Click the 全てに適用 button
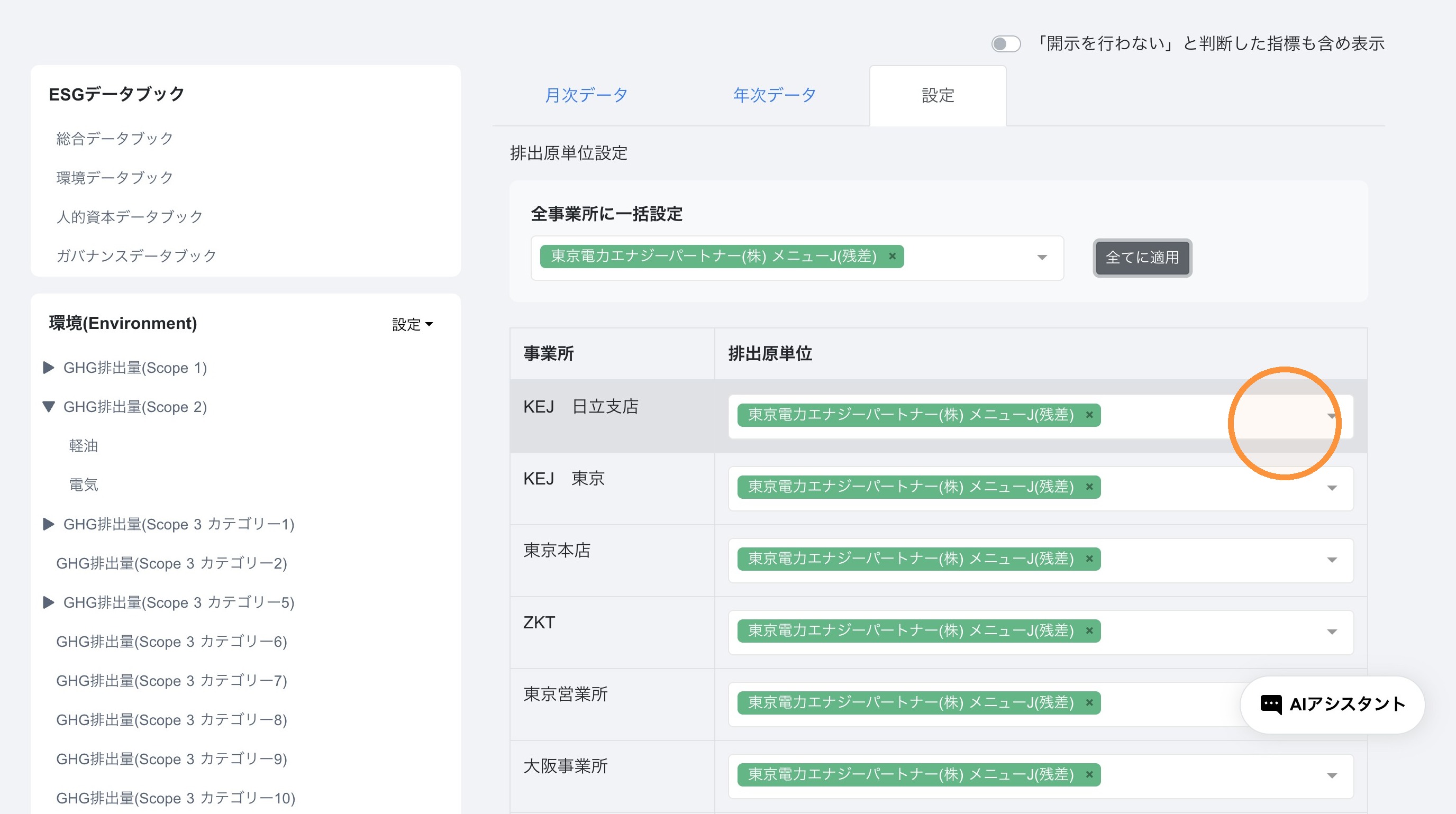Viewport: 1456px width, 814px height. pyautogui.click(x=1142, y=258)
